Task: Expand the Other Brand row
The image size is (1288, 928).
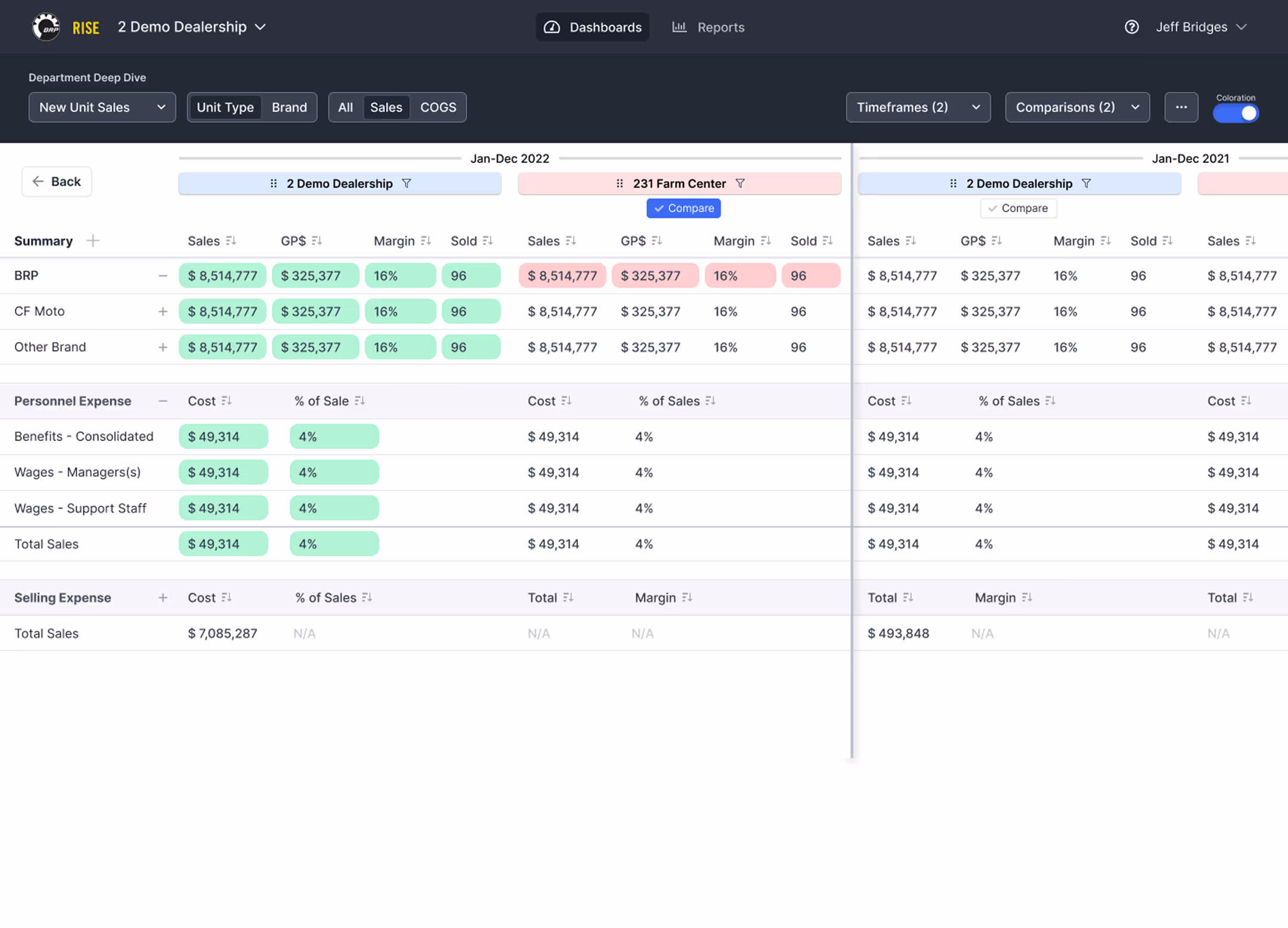Action: click(163, 347)
